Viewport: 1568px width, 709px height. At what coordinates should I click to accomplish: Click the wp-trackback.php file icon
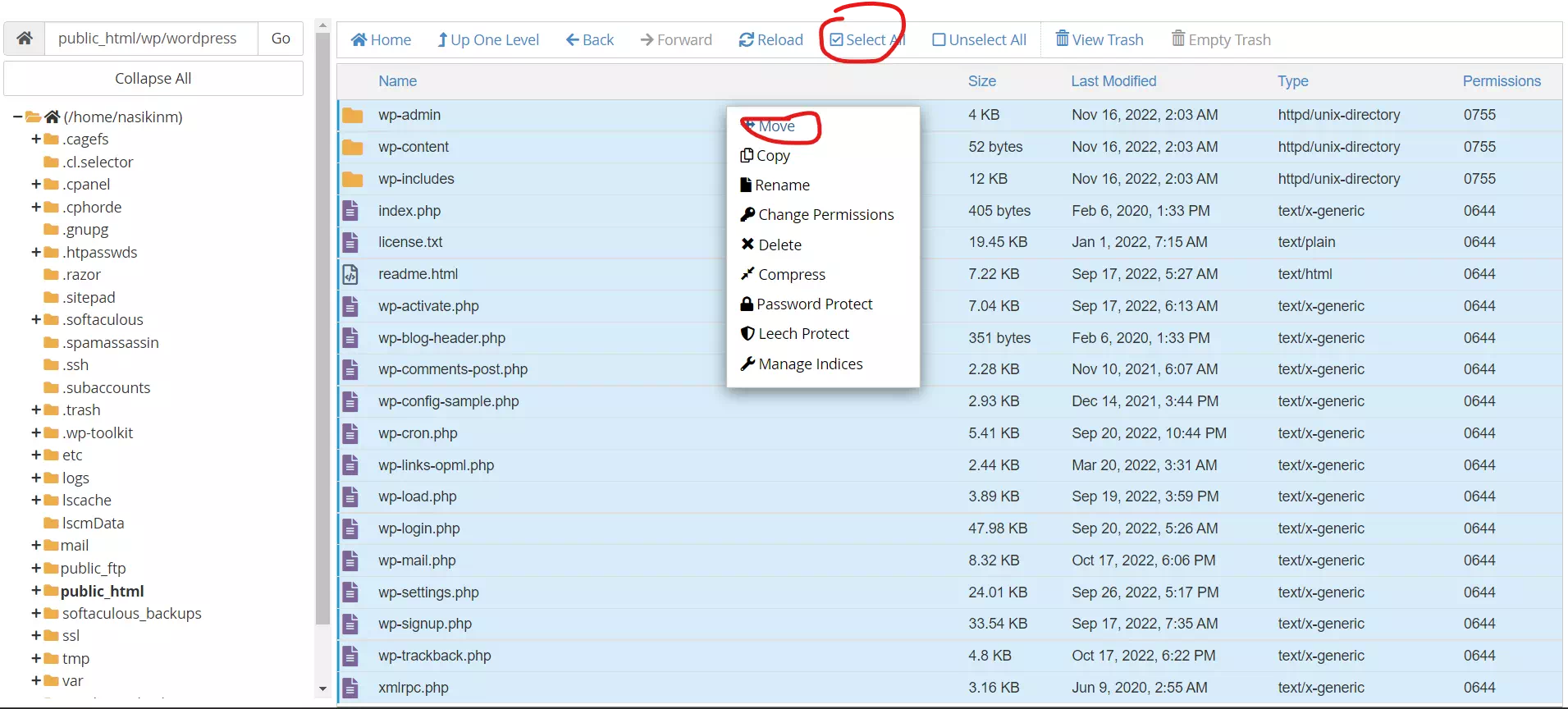pyautogui.click(x=350, y=656)
